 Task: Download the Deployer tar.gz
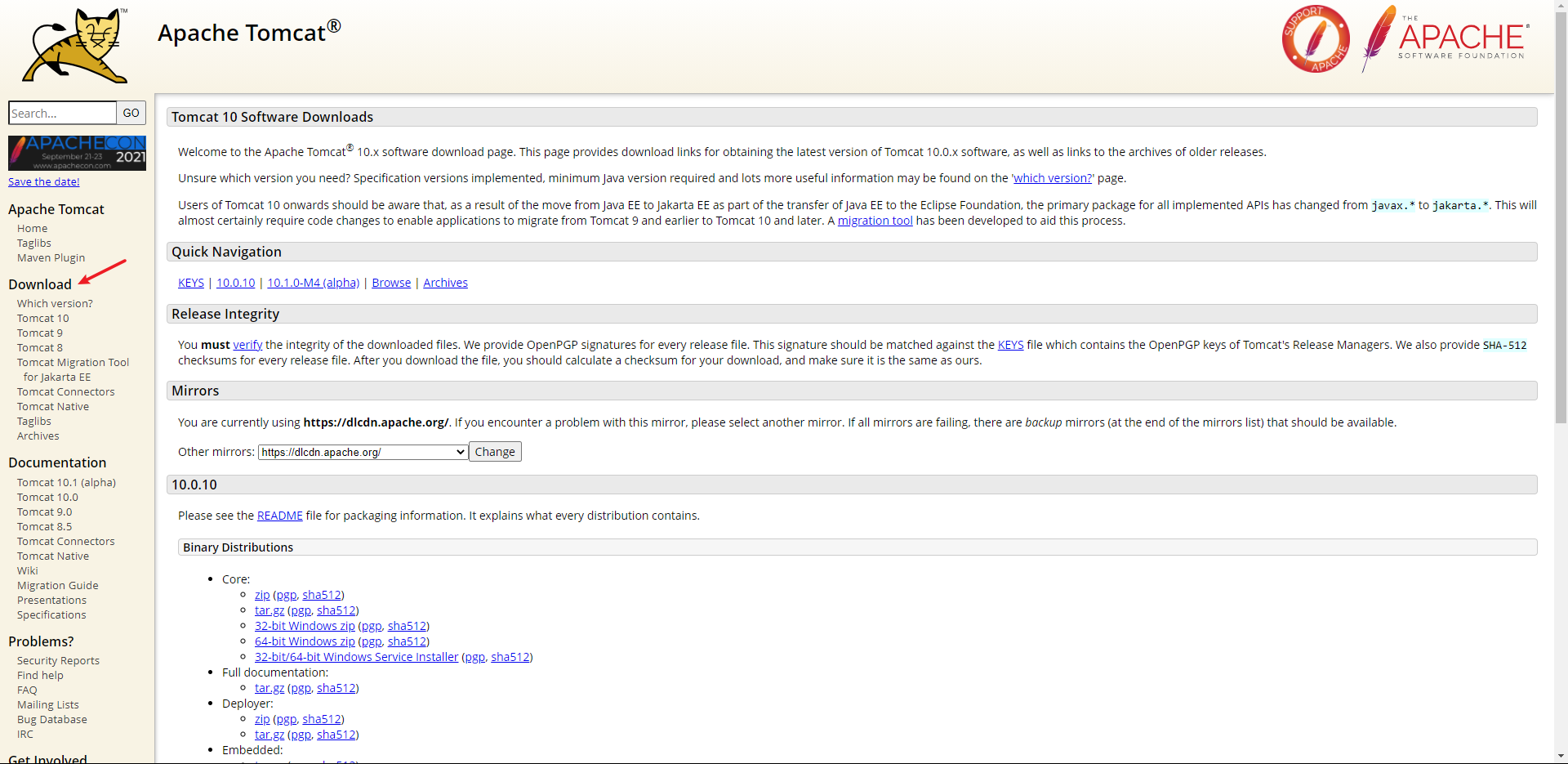point(269,735)
